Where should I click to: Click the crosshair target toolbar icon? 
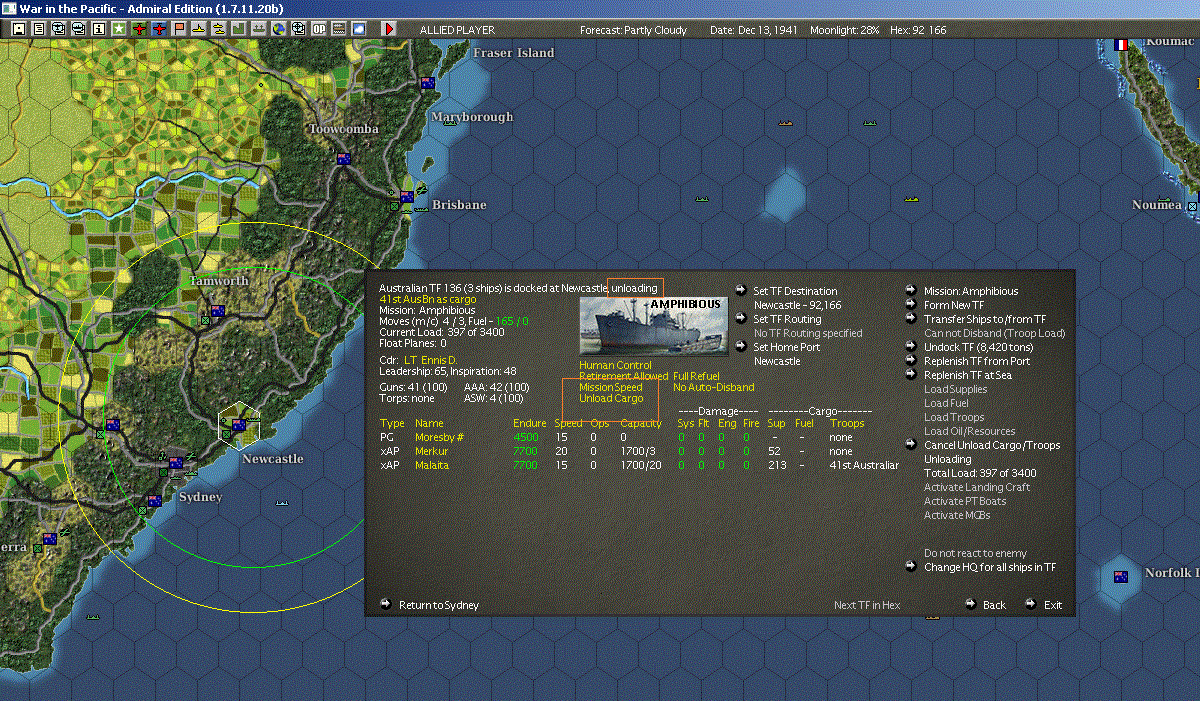click(299, 30)
